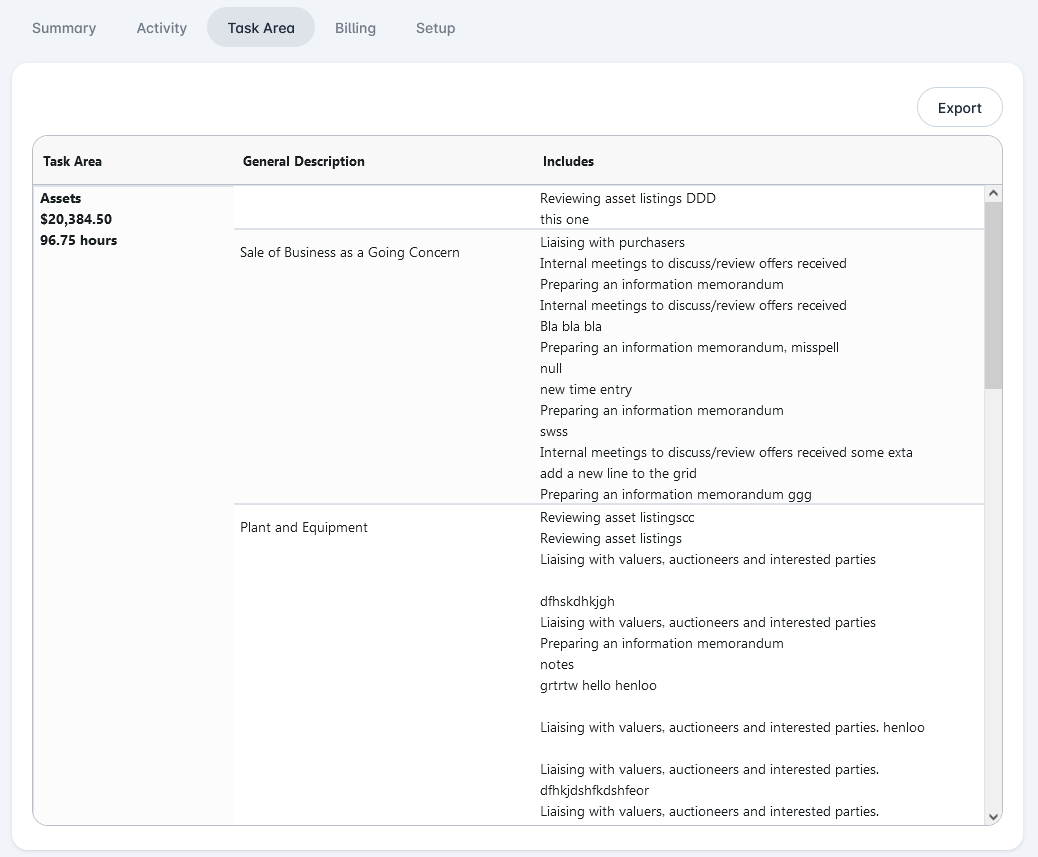Click the Export button
This screenshot has width=1038, height=857.
tap(959, 108)
